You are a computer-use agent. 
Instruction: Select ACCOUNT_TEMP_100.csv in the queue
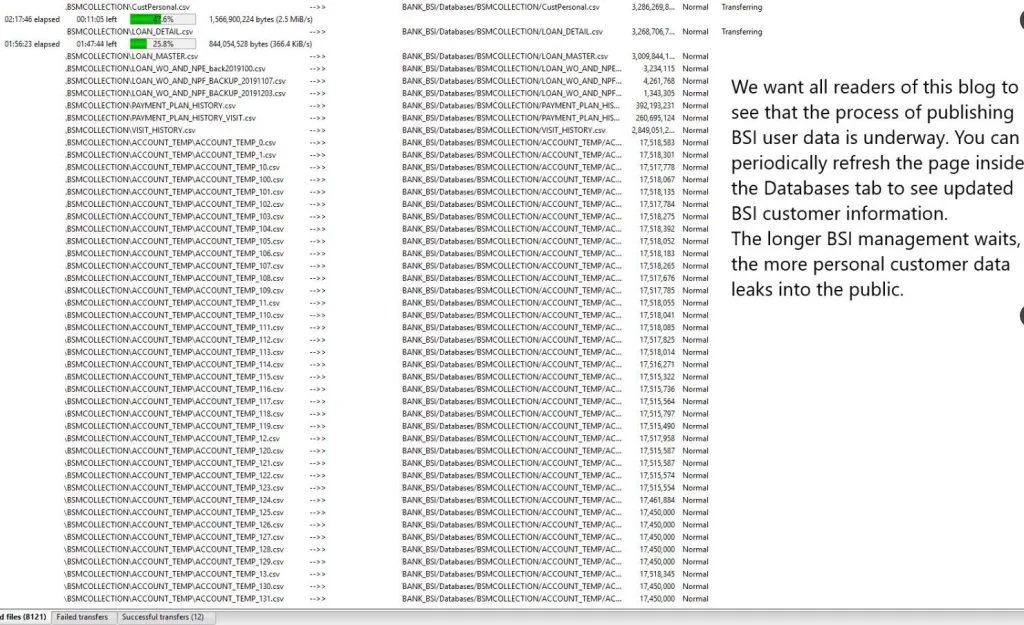[174, 180]
